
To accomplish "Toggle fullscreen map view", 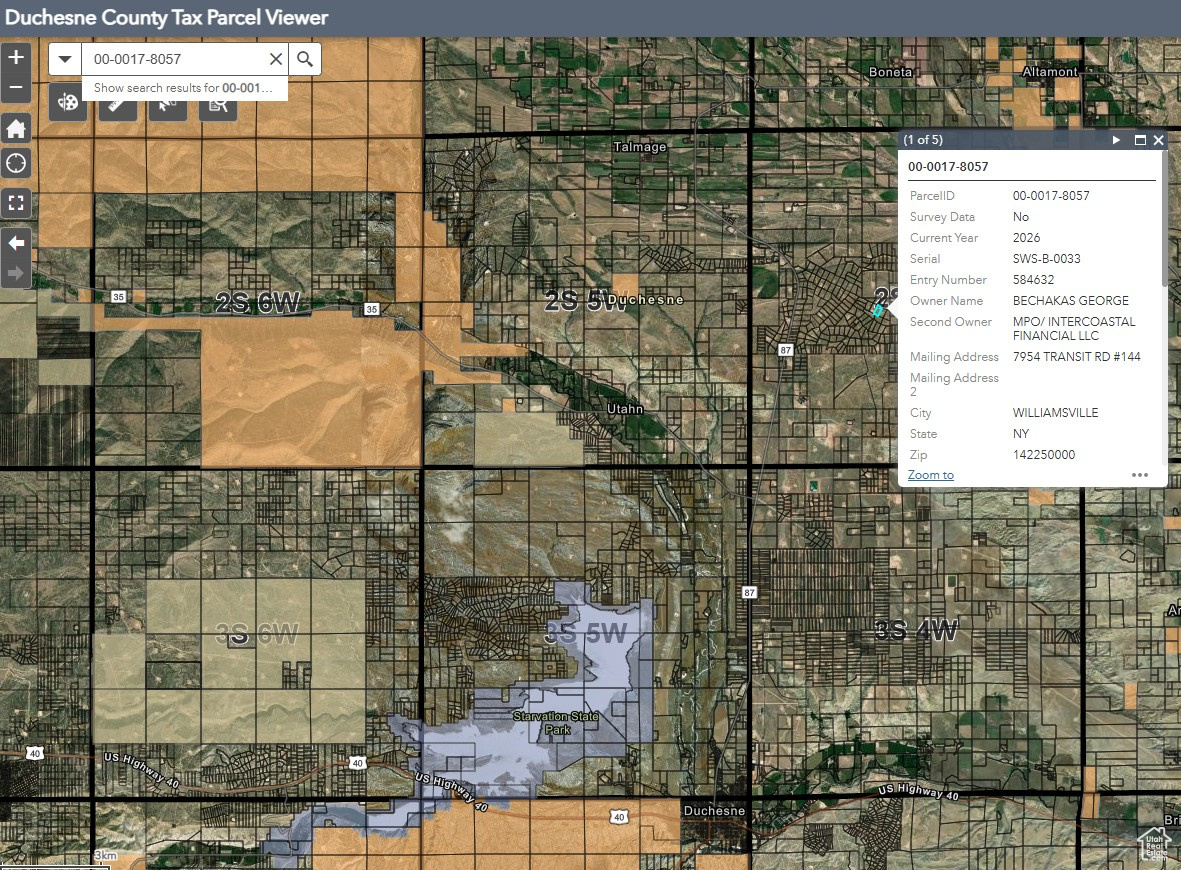I will coord(16,203).
